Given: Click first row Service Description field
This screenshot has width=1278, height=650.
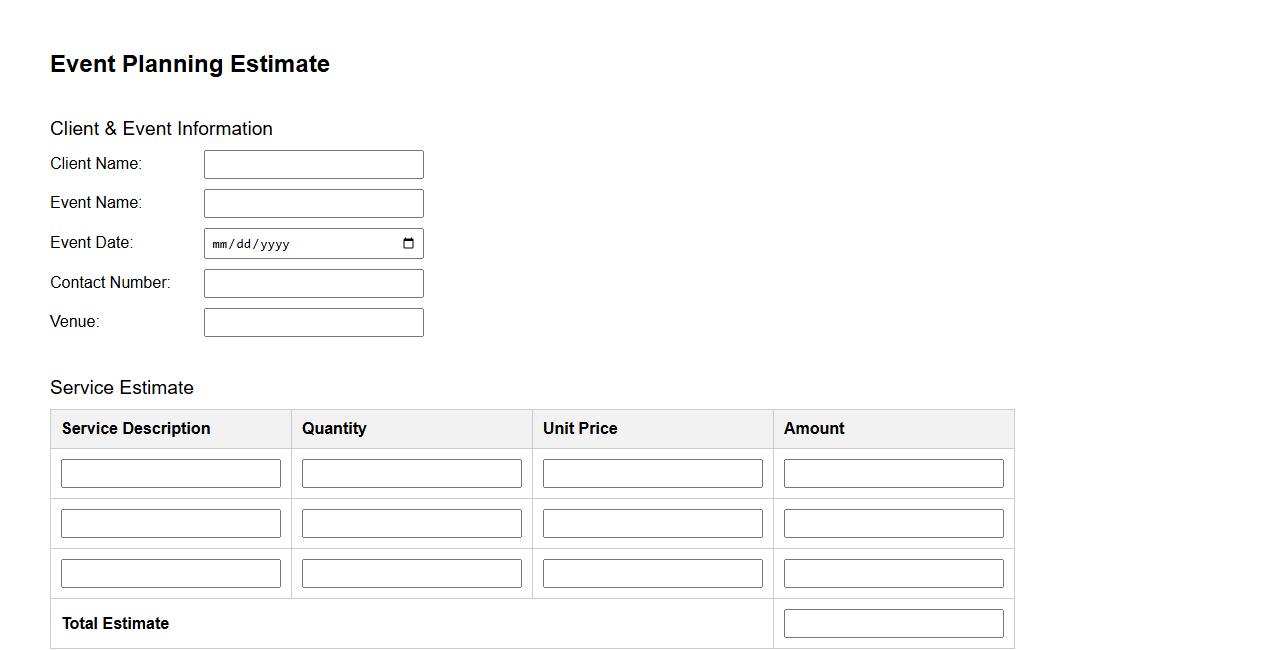Looking at the screenshot, I should (x=171, y=474).
